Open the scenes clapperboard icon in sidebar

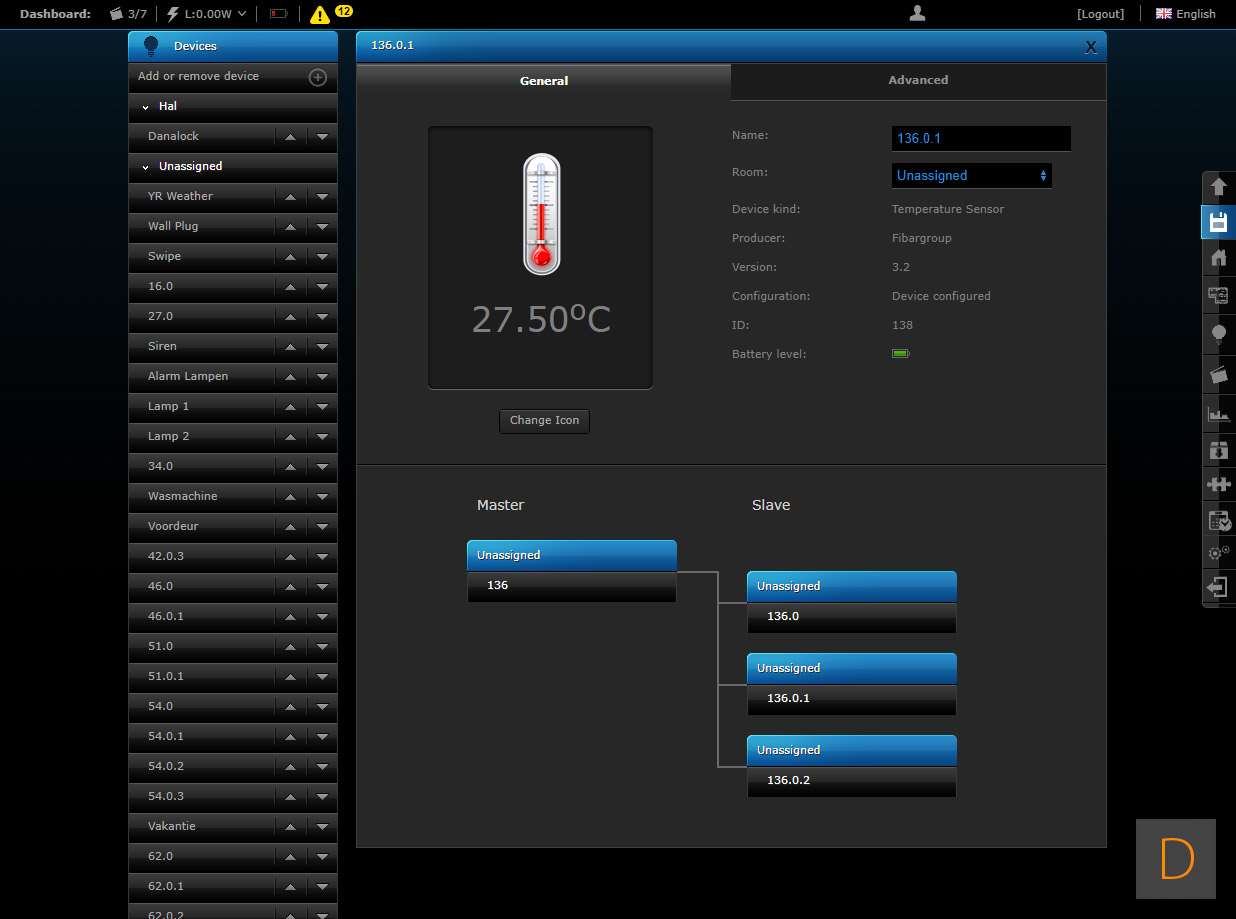tap(1218, 374)
